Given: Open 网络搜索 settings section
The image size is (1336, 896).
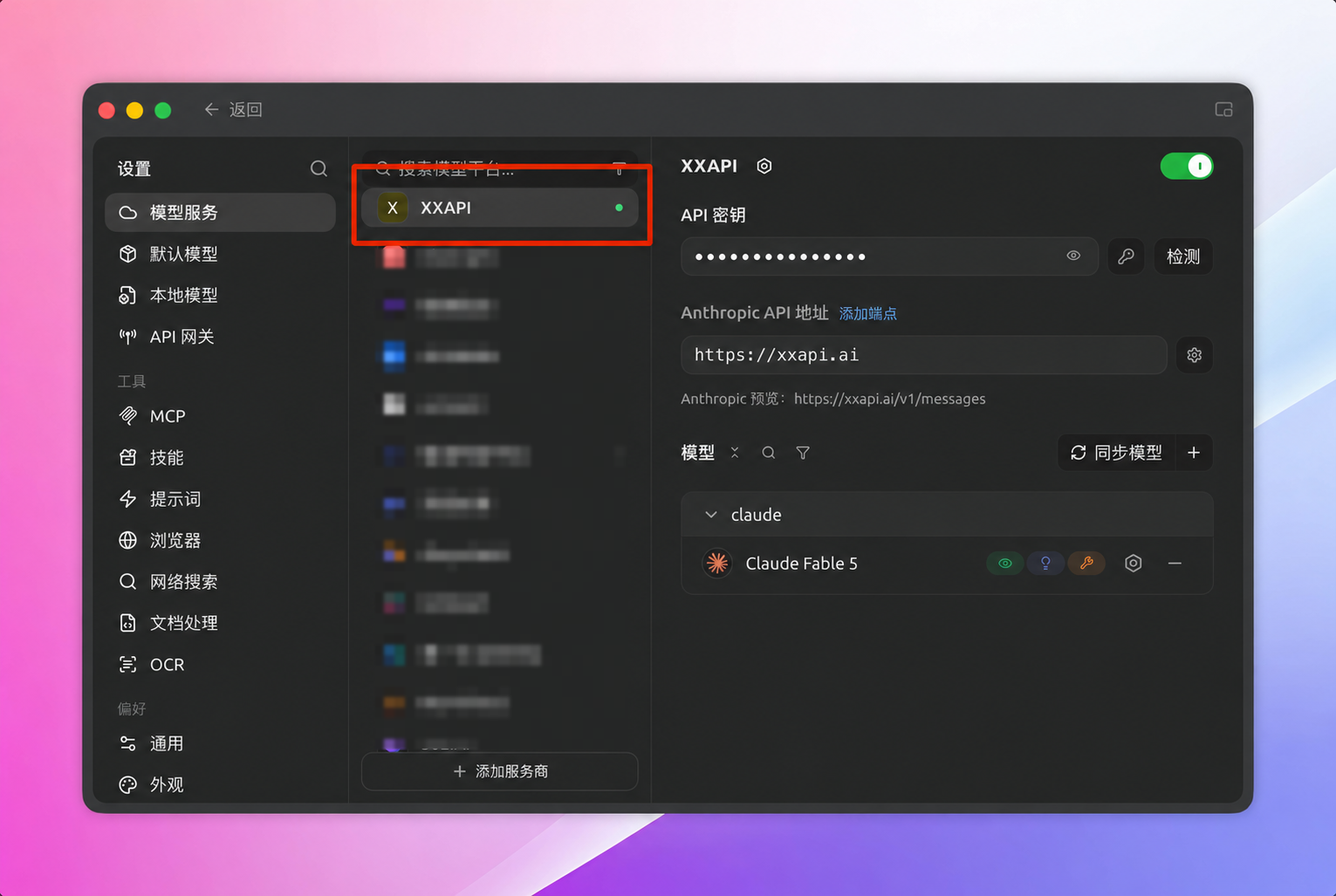Looking at the screenshot, I should pos(220,582).
